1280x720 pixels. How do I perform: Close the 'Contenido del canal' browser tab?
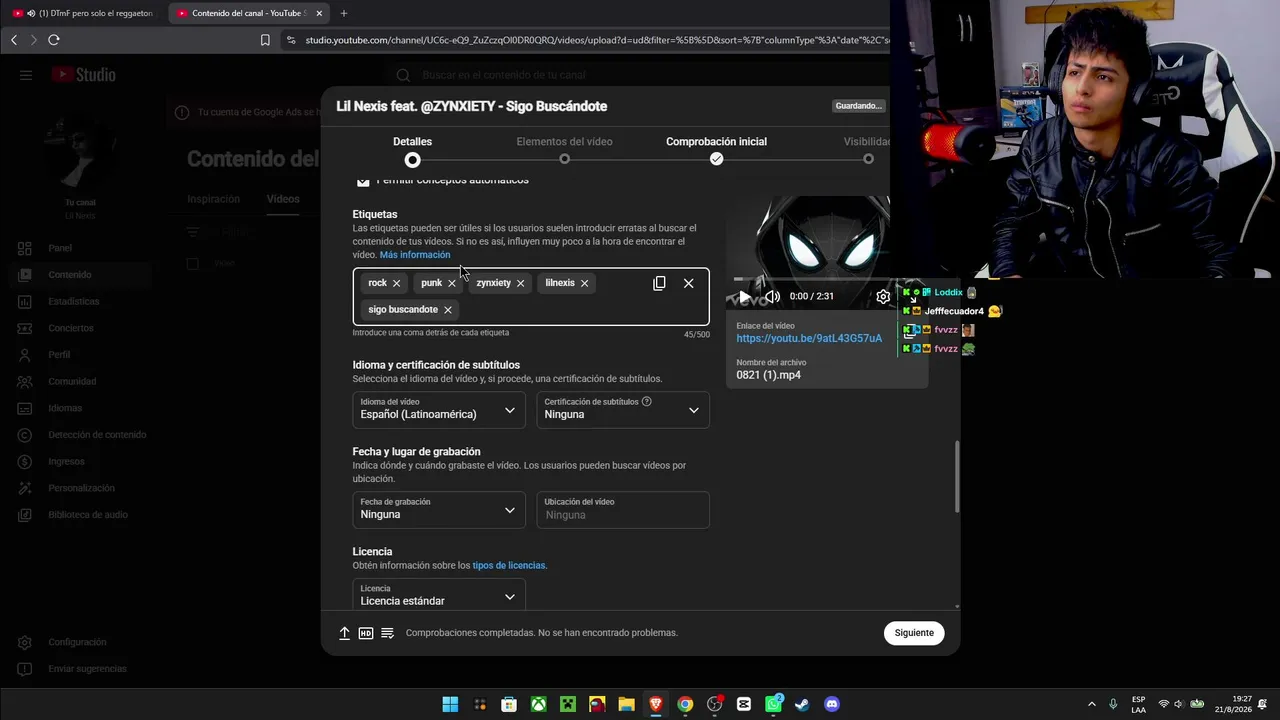coord(319,13)
